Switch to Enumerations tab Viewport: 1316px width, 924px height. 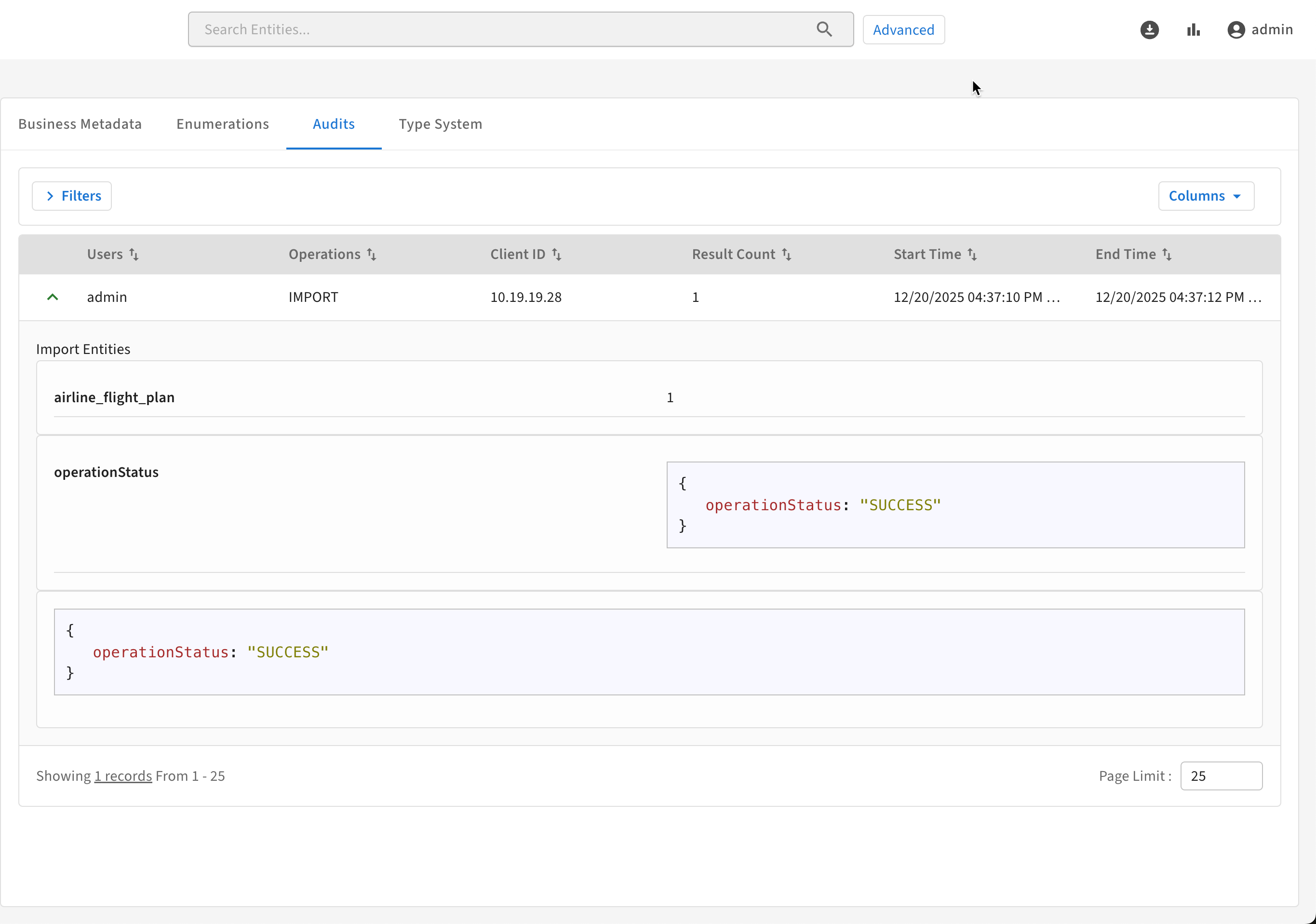point(222,124)
